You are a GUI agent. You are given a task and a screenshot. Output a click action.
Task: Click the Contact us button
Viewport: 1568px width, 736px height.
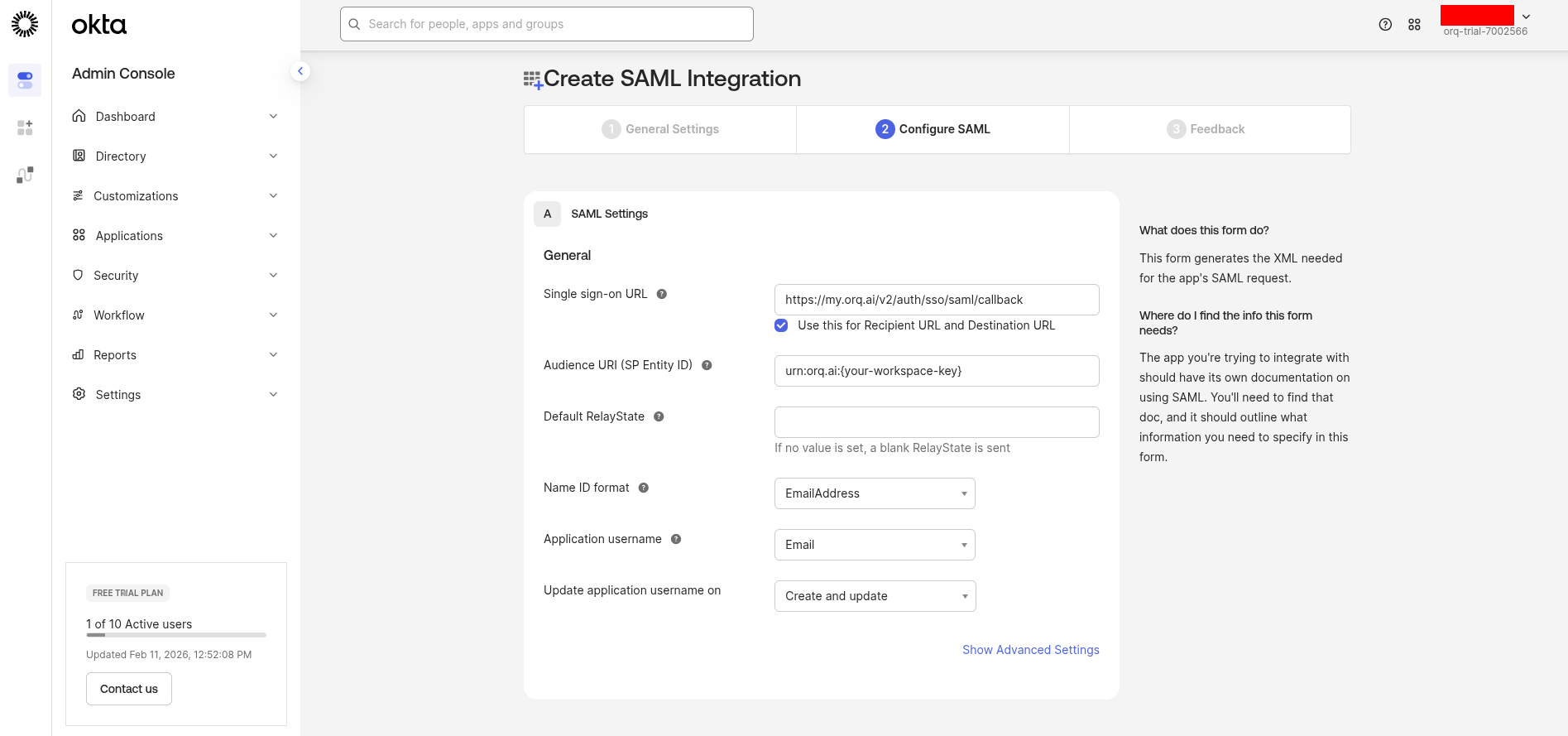coord(129,689)
